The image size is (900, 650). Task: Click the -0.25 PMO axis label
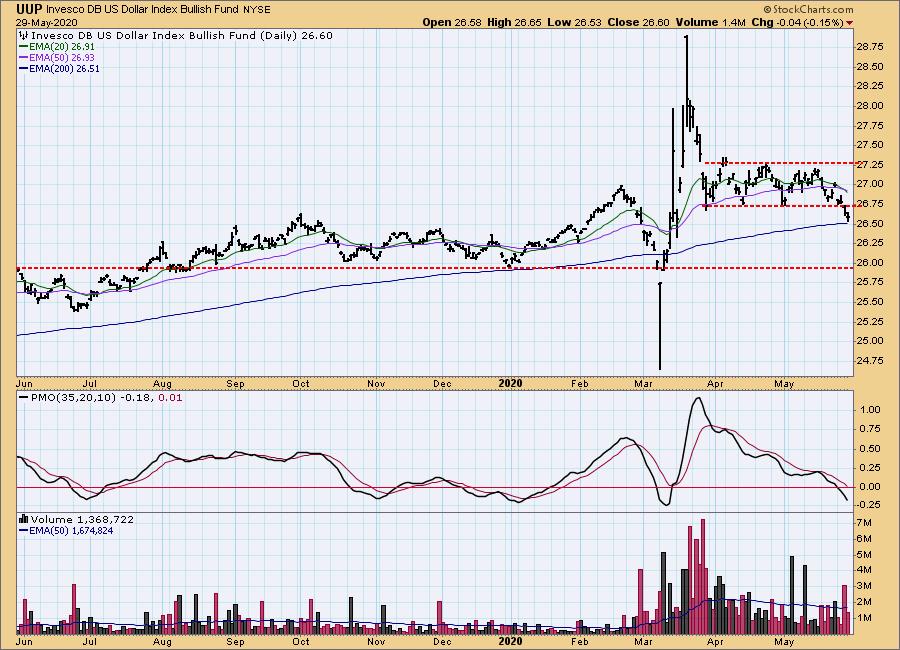coord(868,504)
